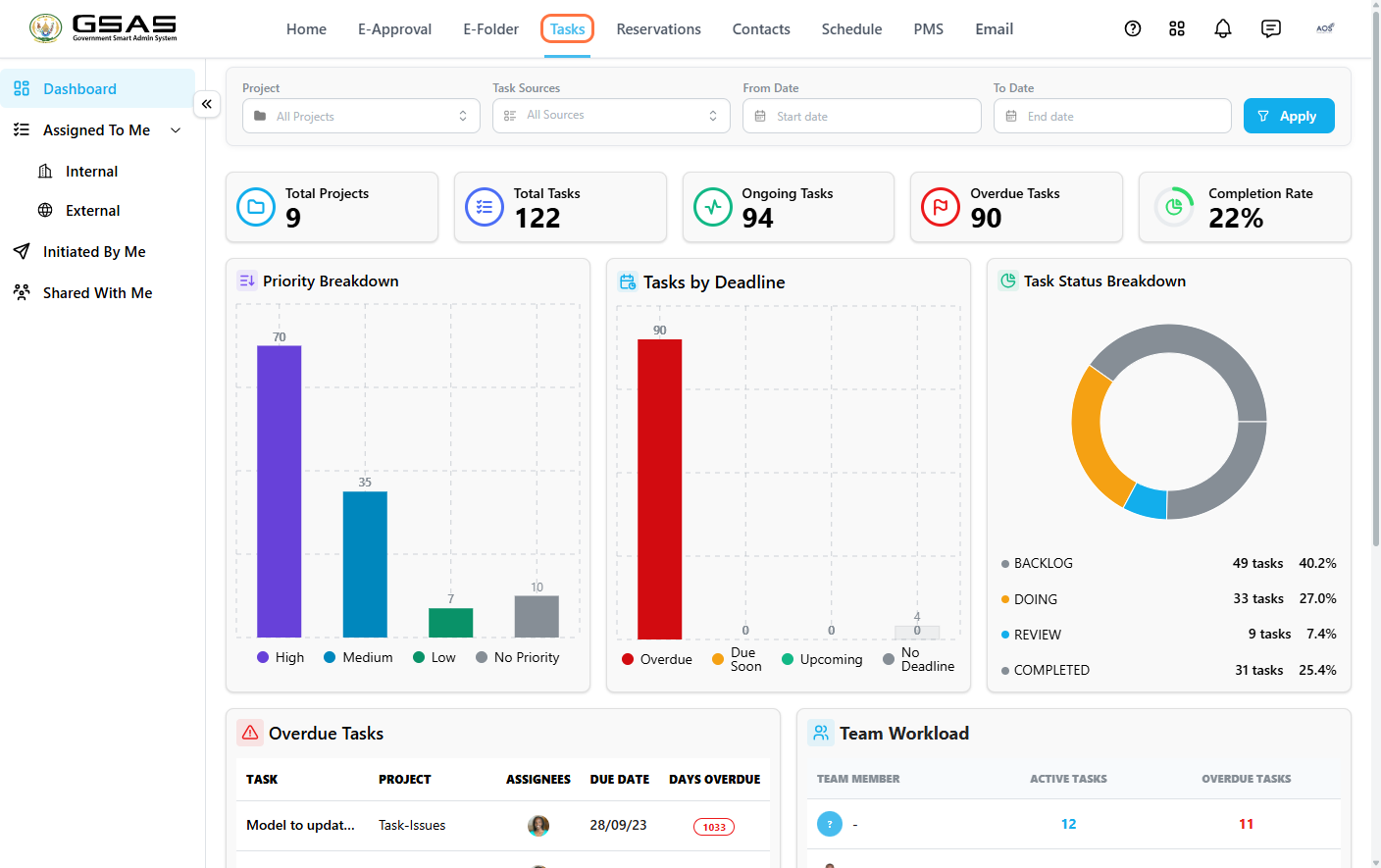This screenshot has height=868, width=1381.
Task: Click the purple High priority bar
Action: point(280,491)
